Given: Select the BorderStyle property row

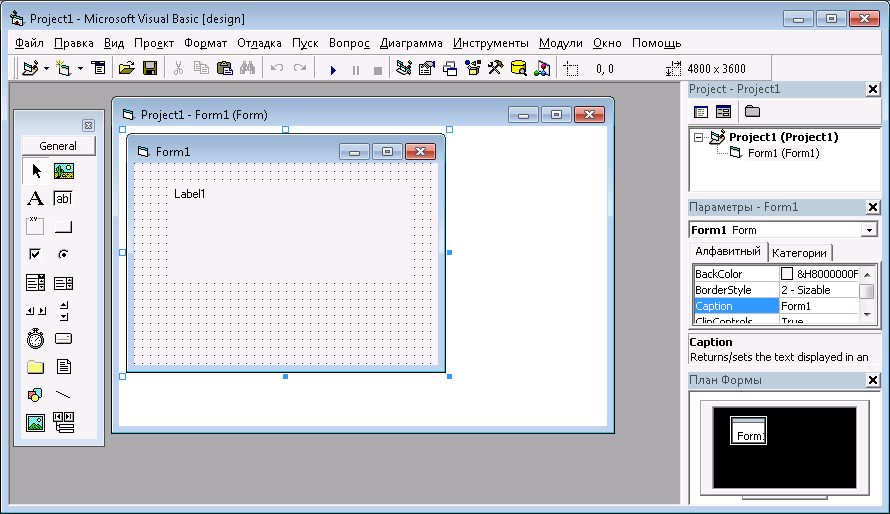Looking at the screenshot, I should (x=776, y=290).
